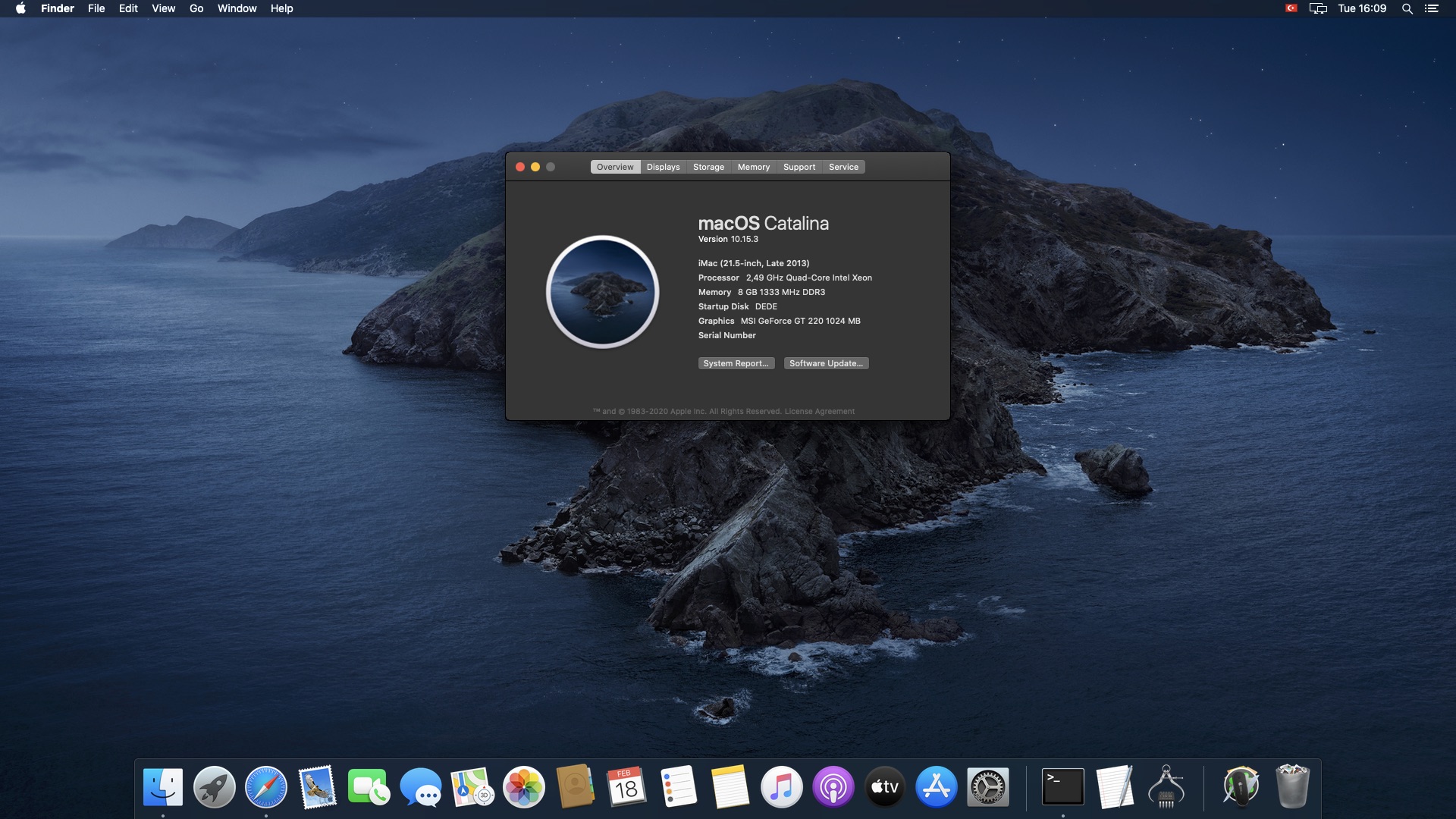Click the System Report button
1456x819 pixels.
click(736, 363)
